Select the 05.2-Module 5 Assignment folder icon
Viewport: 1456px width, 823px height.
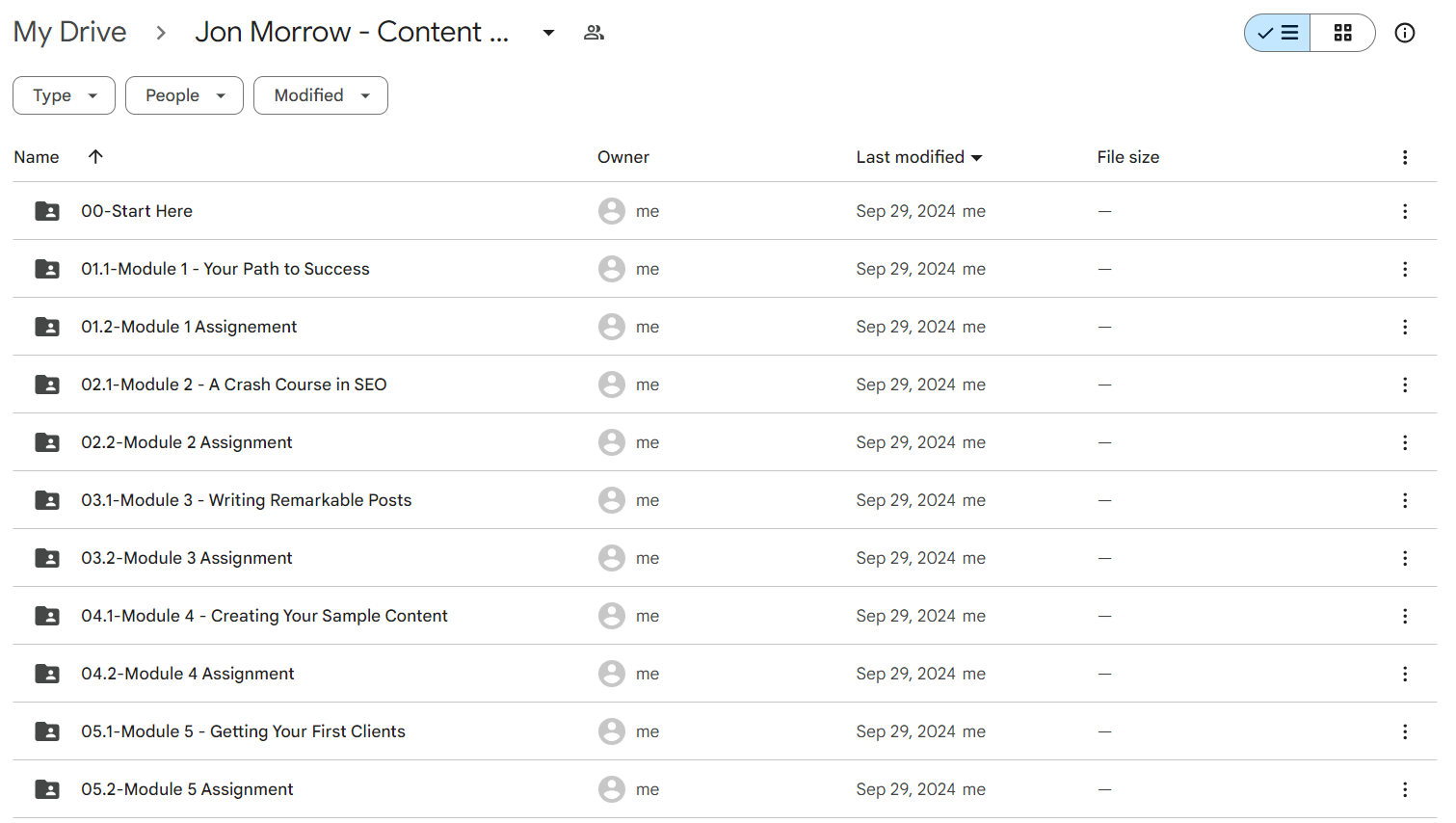[47, 789]
